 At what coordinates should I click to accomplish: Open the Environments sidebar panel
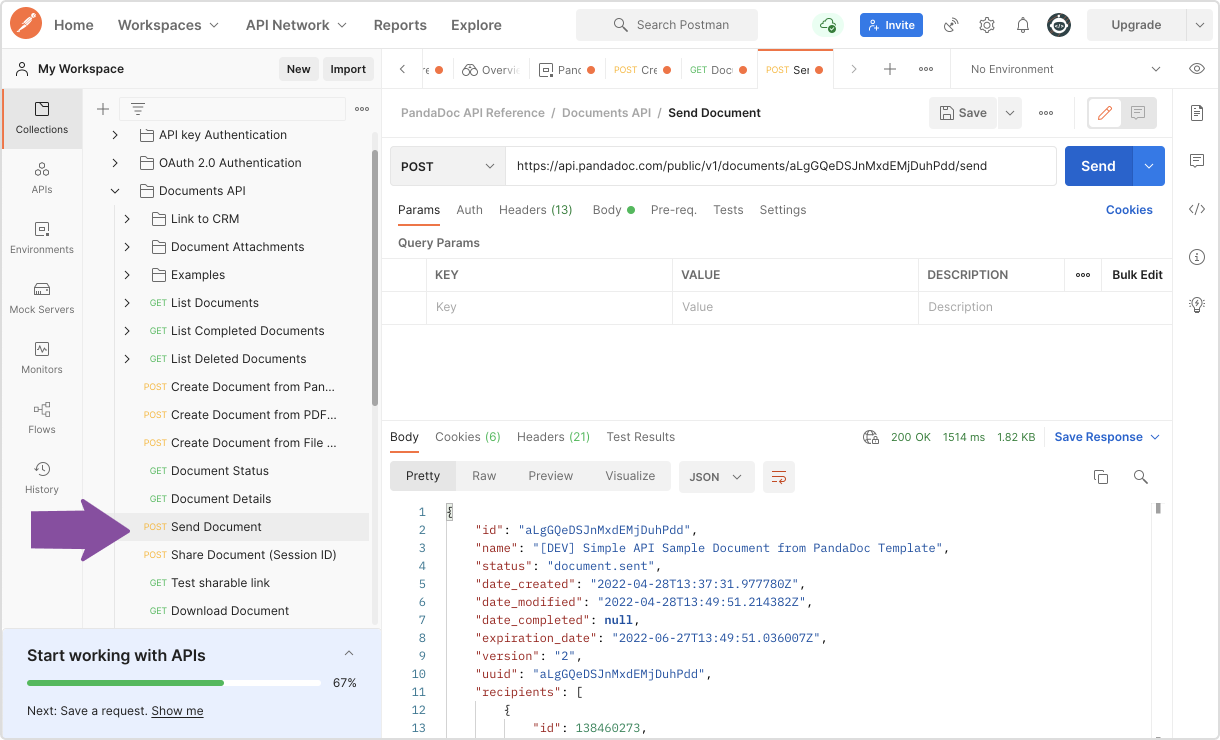(42, 238)
